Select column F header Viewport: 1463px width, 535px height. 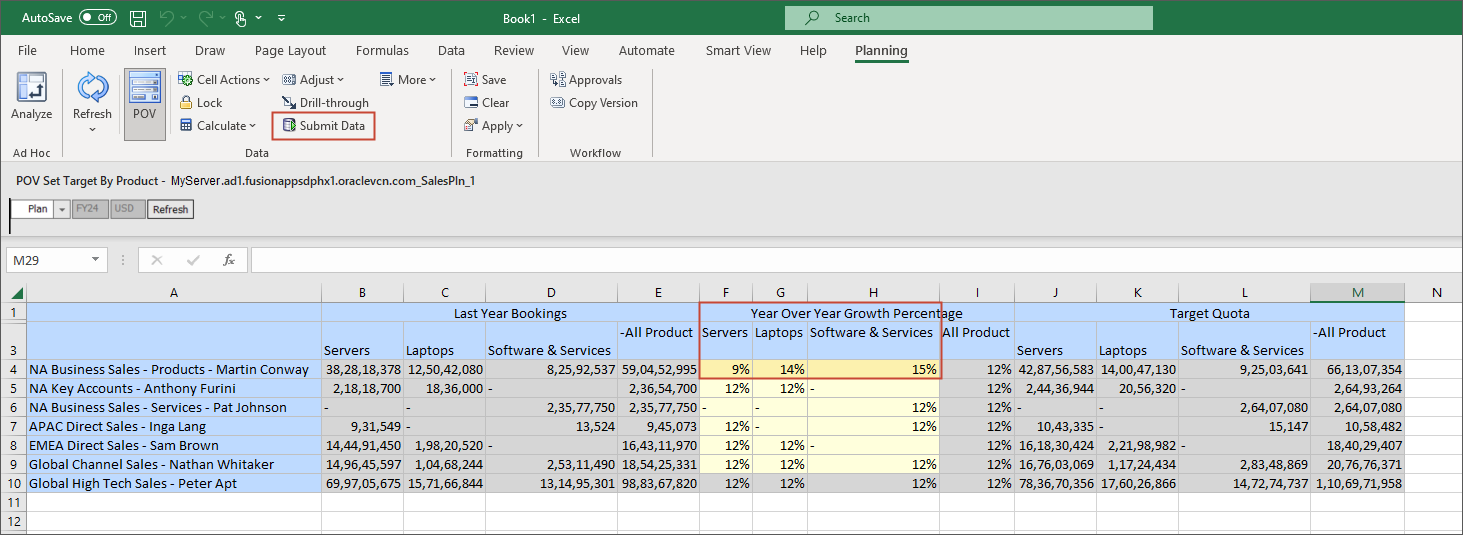click(726, 293)
